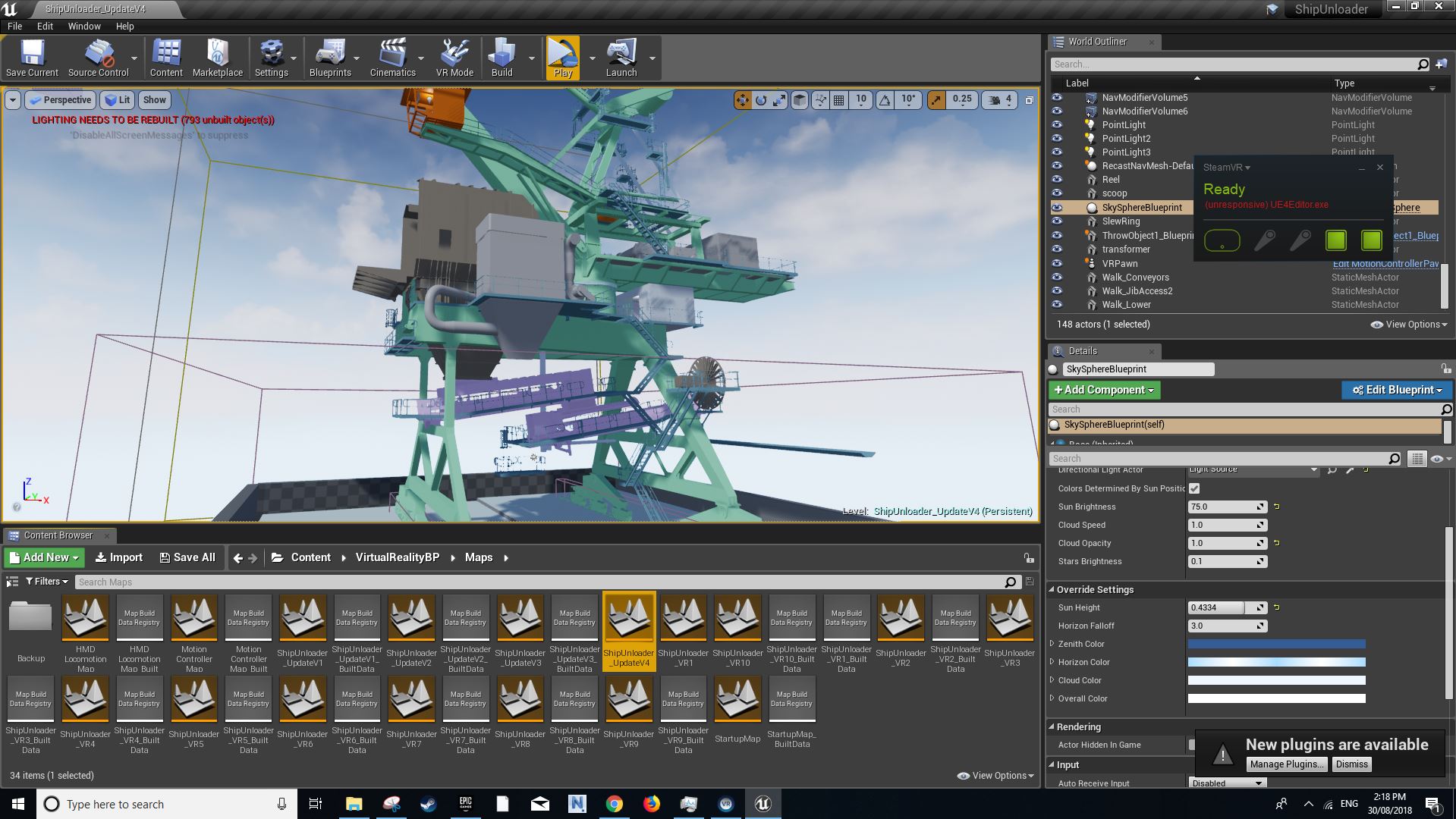Screen dimensions: 1456x819
Task: Click the Launch toolbar icon
Action: pos(621,58)
